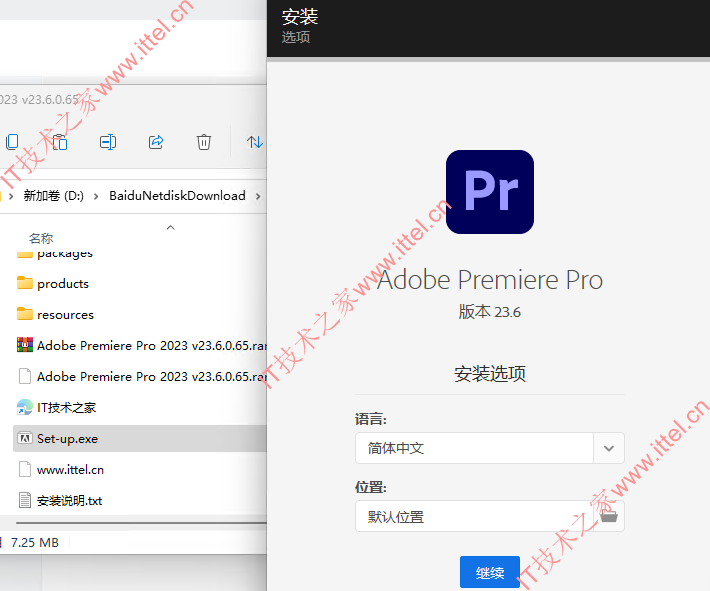Select the www.ittel.cn file name
The height and width of the screenshot is (591, 710).
pos(70,470)
